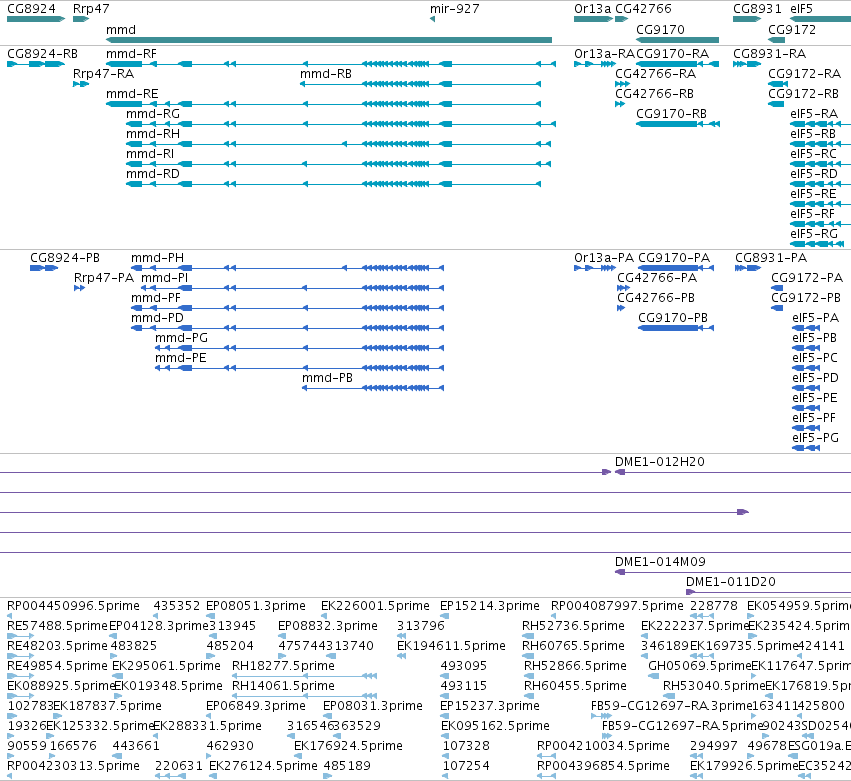851x781 pixels.
Task: Open the RH52736.5prime EST label
Action: click(573, 625)
